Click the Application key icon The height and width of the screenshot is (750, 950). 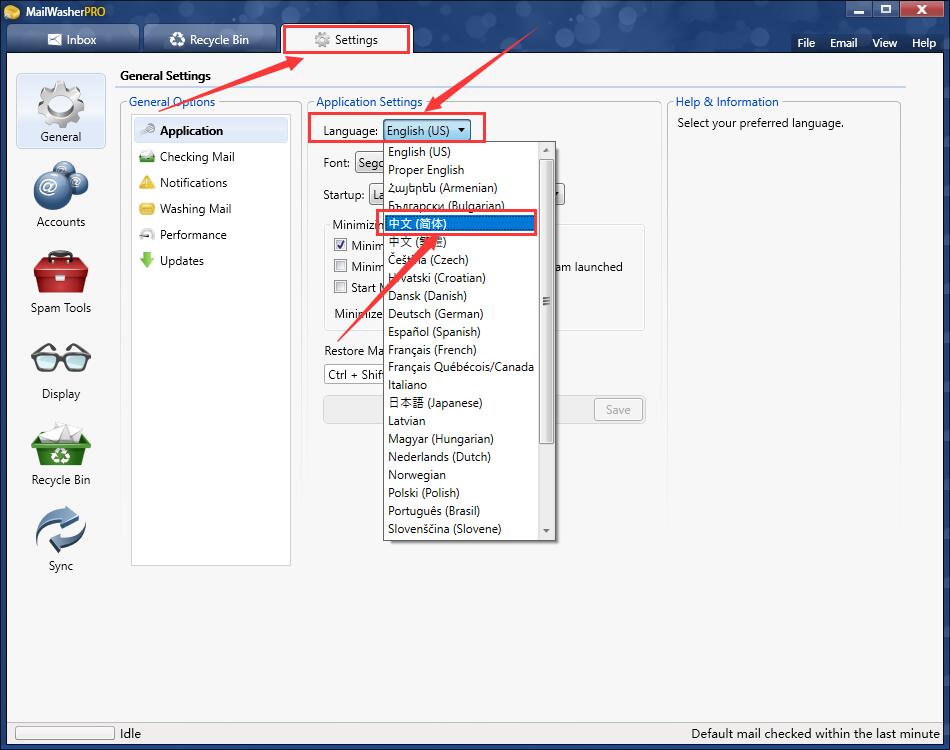pos(147,130)
